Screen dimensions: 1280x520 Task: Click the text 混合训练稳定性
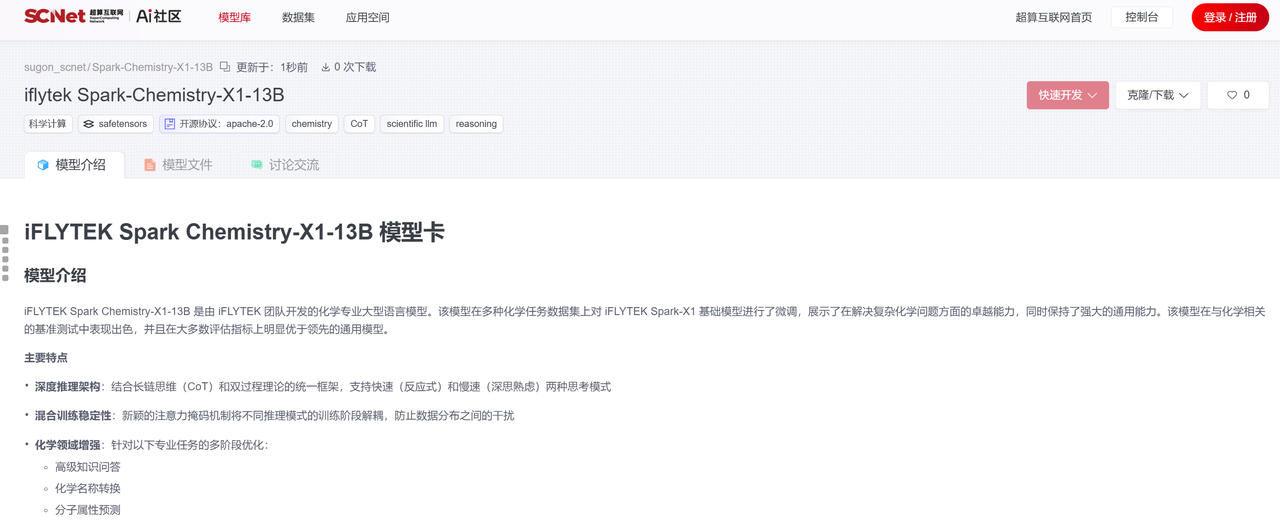pos(73,415)
